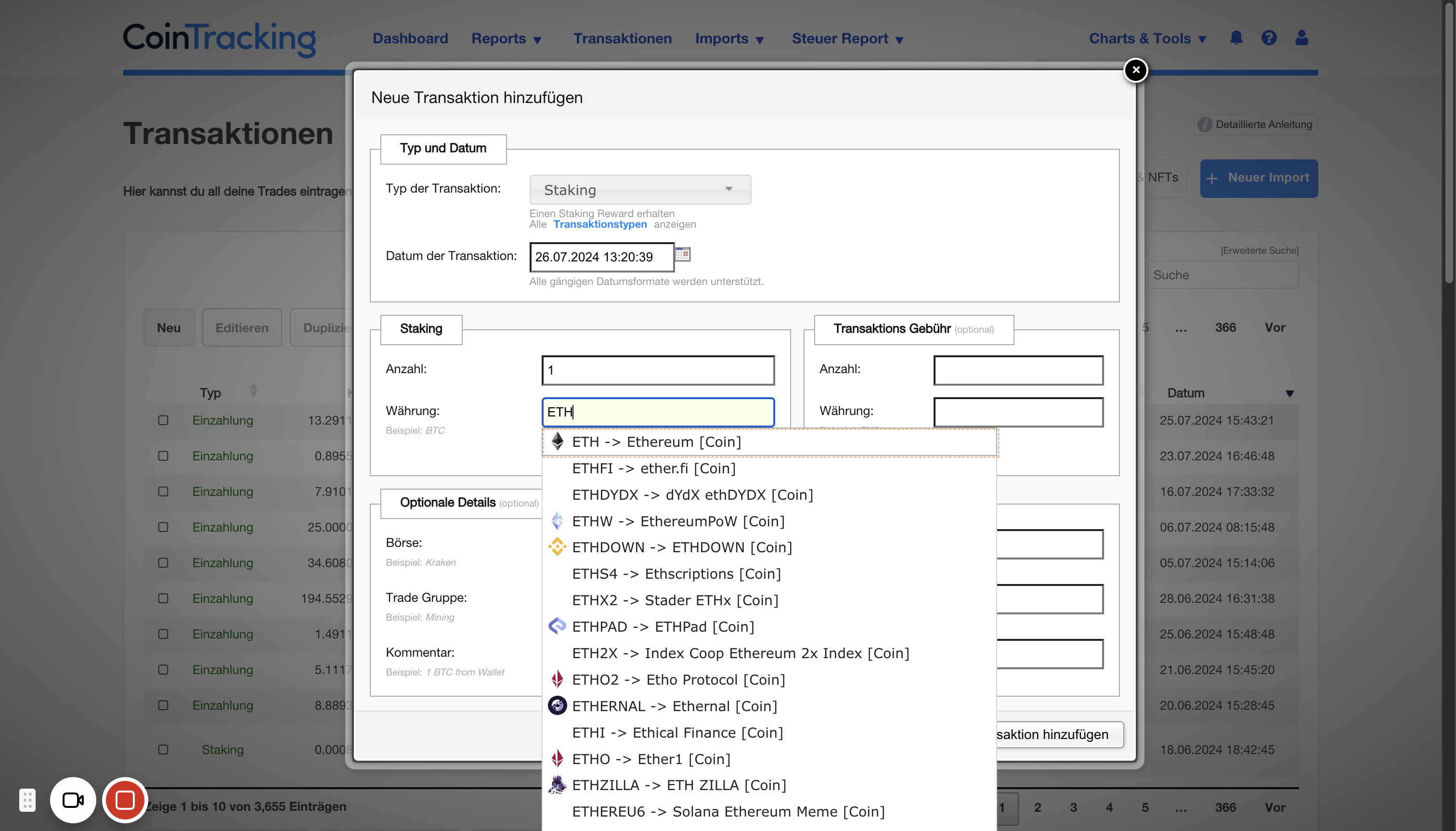Stop recording with the red button
1456x831 pixels.
125,800
